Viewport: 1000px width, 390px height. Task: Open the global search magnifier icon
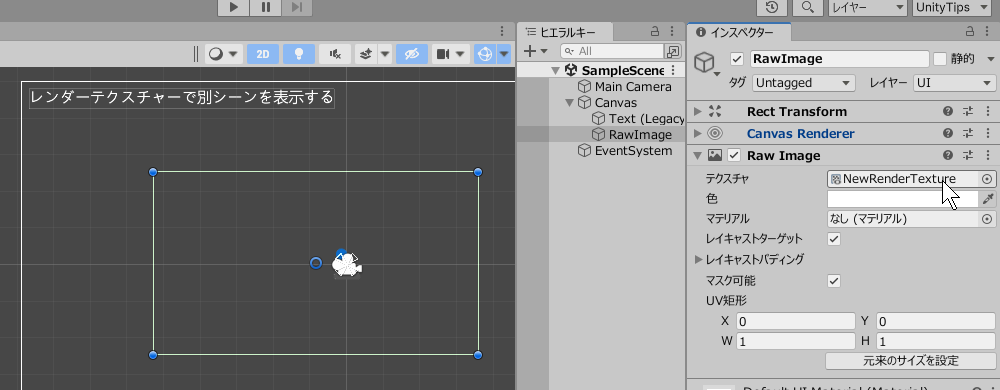807,7
